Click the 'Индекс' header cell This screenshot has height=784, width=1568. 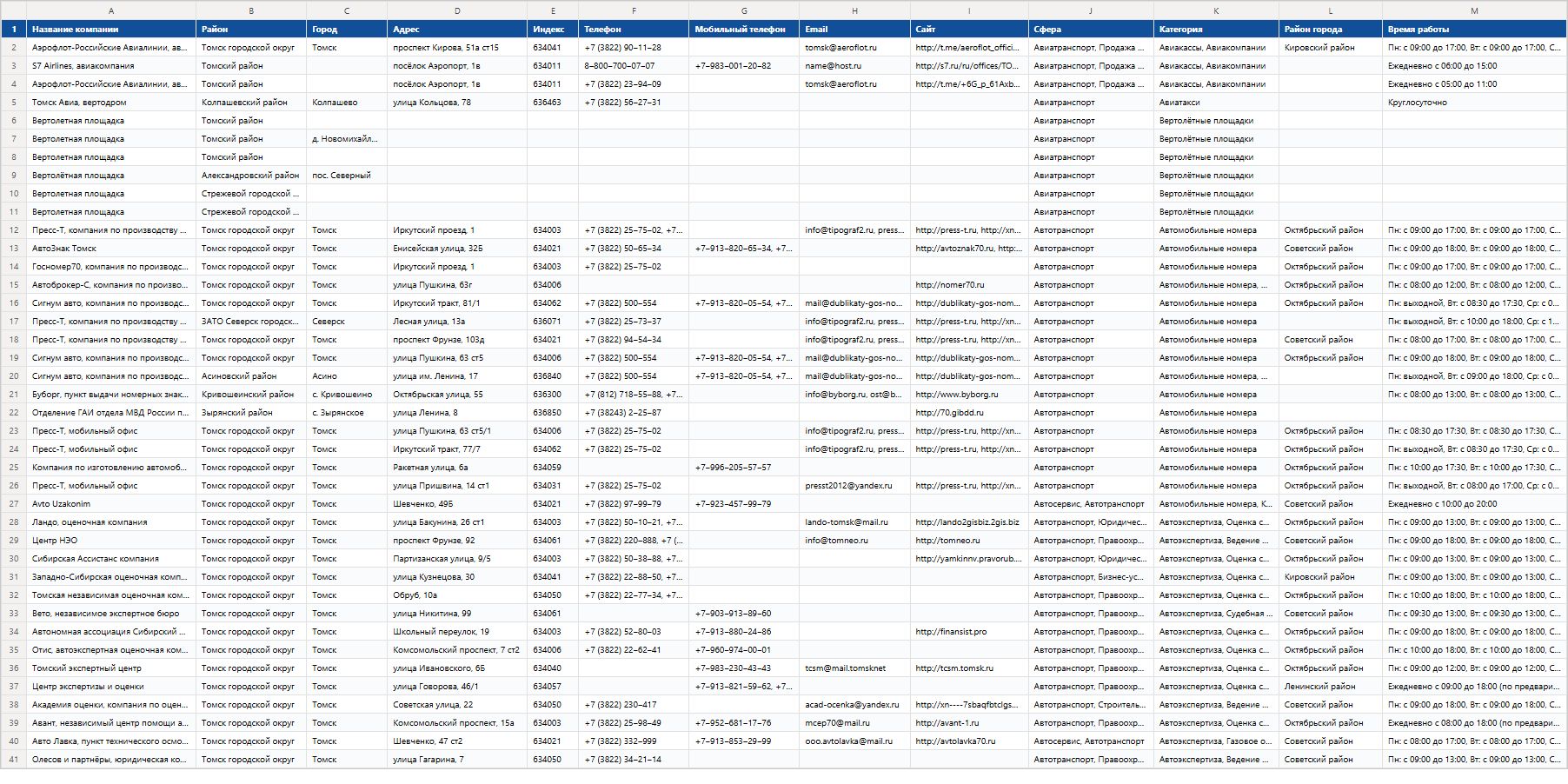click(553, 30)
